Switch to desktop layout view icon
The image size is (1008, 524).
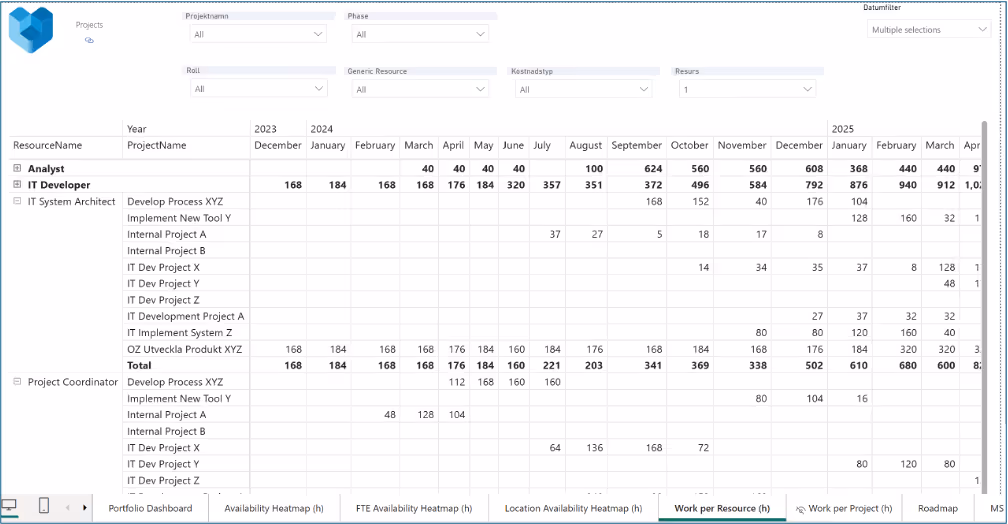pos(9,505)
